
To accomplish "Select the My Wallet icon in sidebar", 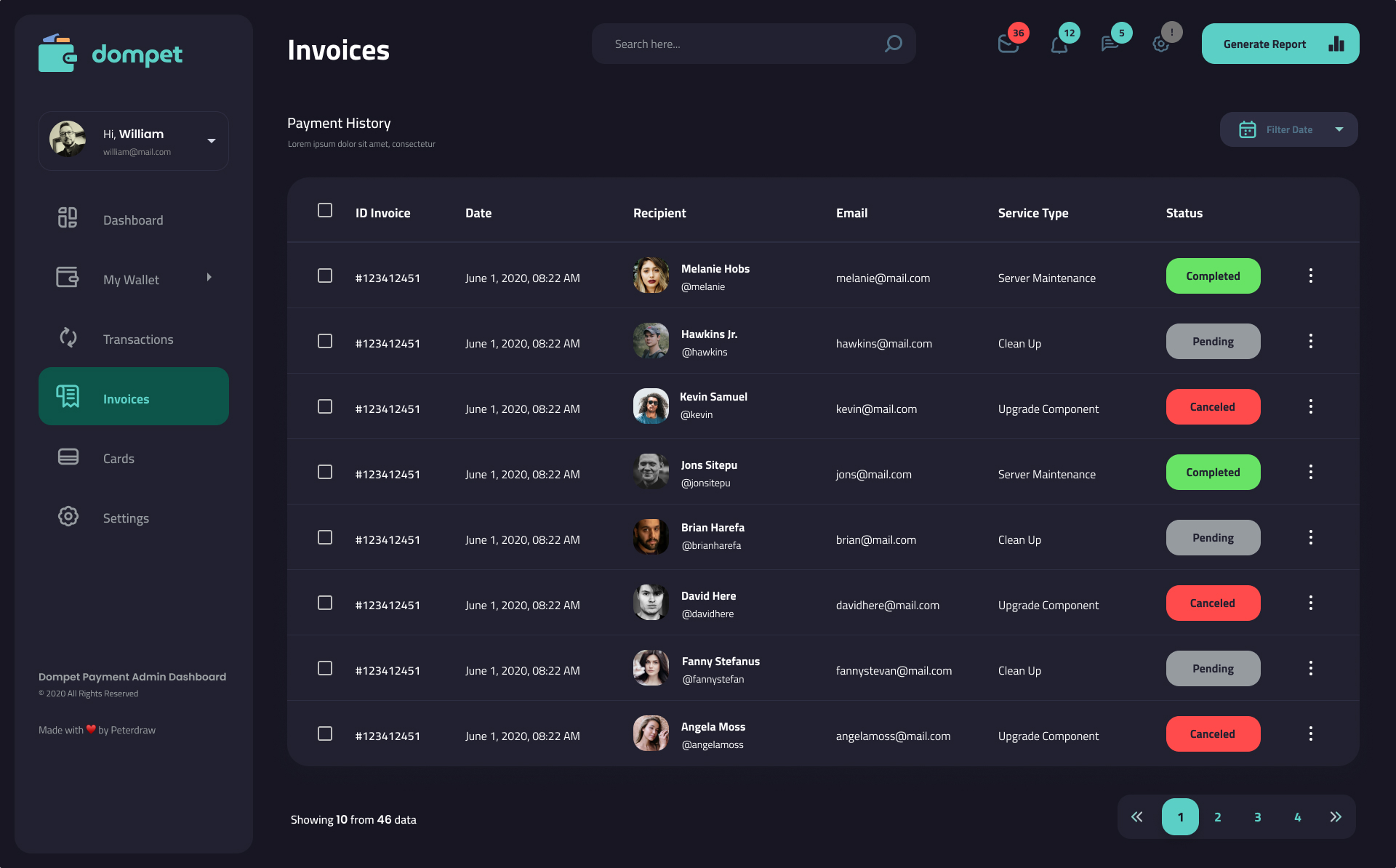I will [67, 278].
